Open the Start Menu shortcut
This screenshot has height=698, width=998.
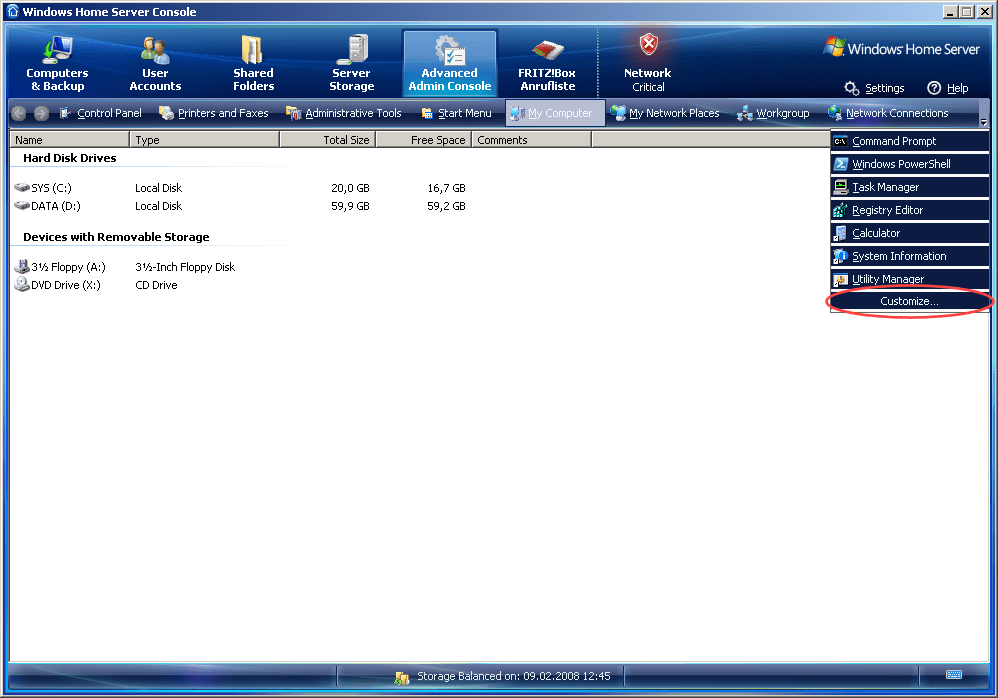click(456, 113)
